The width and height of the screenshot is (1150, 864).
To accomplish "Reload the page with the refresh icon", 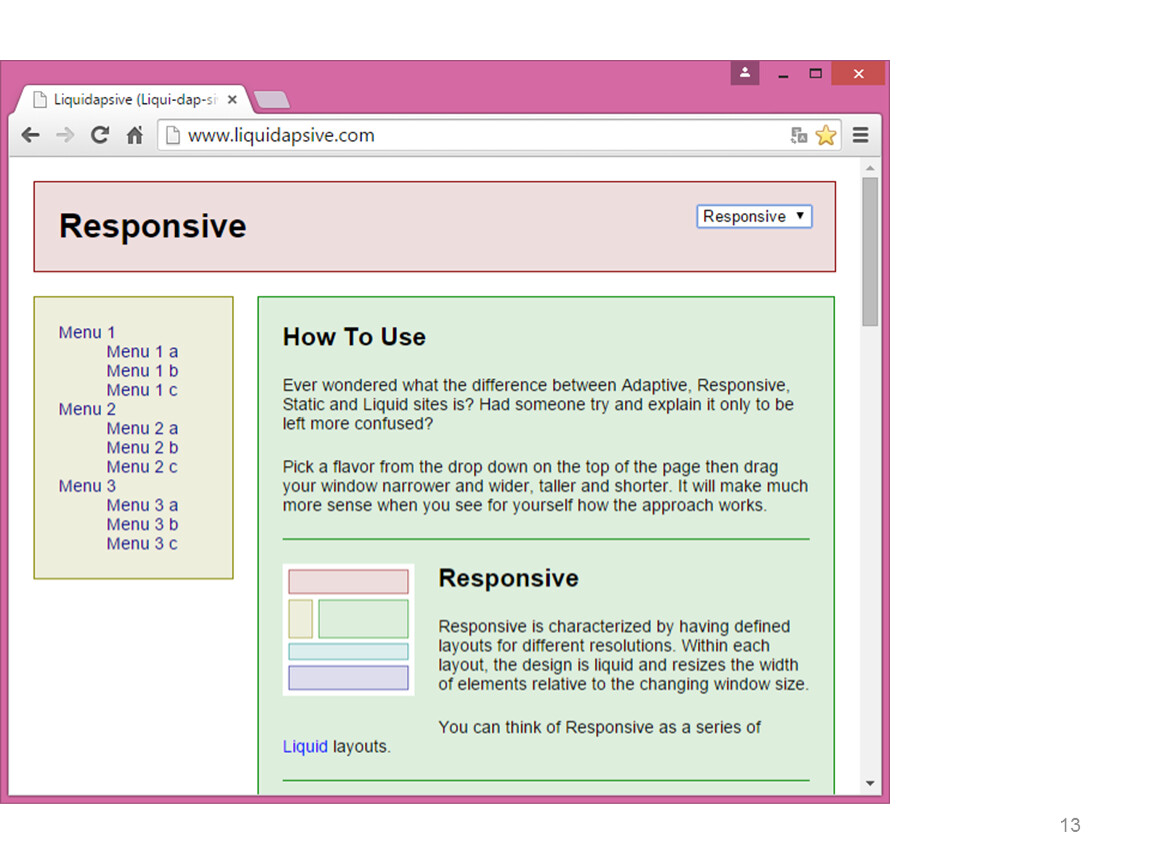I will point(99,135).
